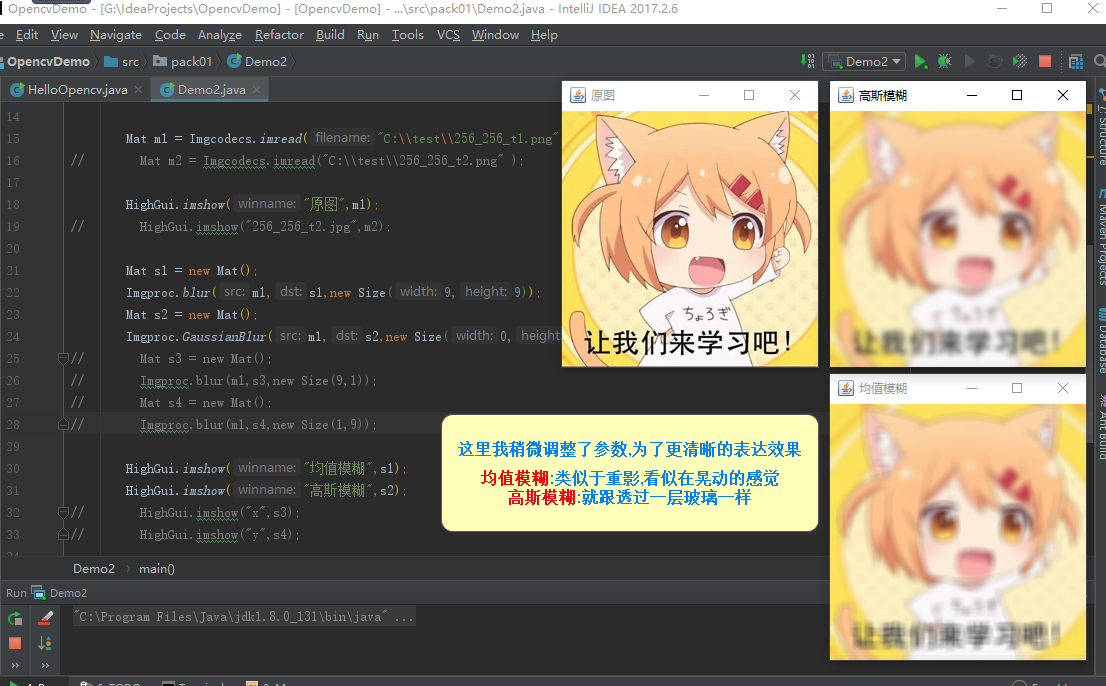Stop the process in the Run panel
The width and height of the screenshot is (1106, 686).
(15, 643)
